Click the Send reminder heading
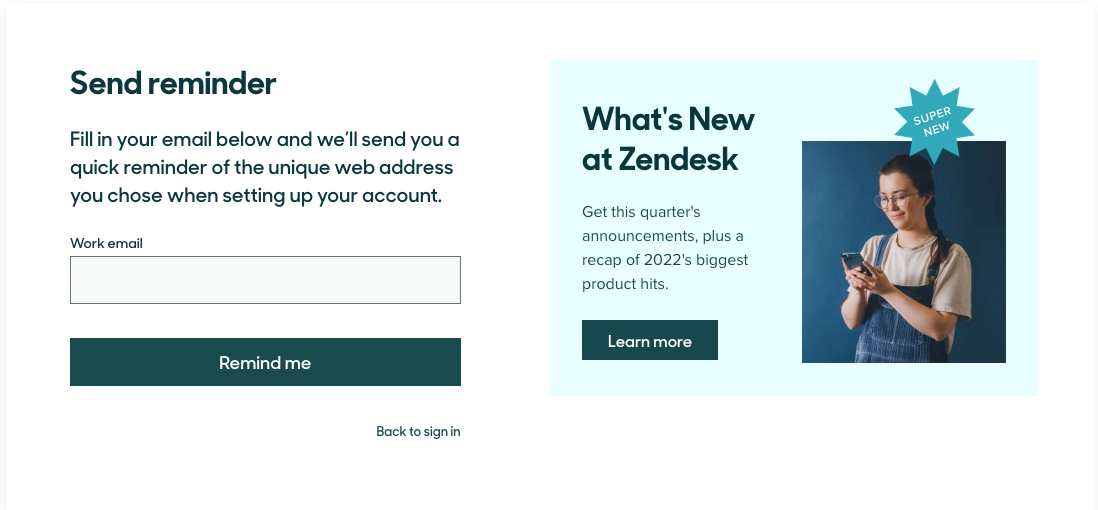 tap(173, 83)
